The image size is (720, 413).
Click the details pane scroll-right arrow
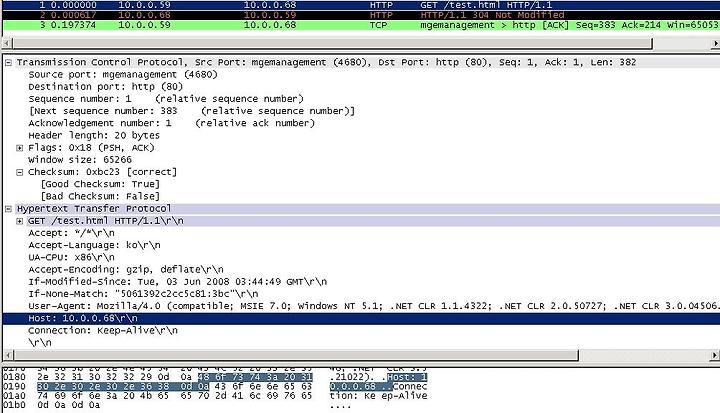[715, 355]
